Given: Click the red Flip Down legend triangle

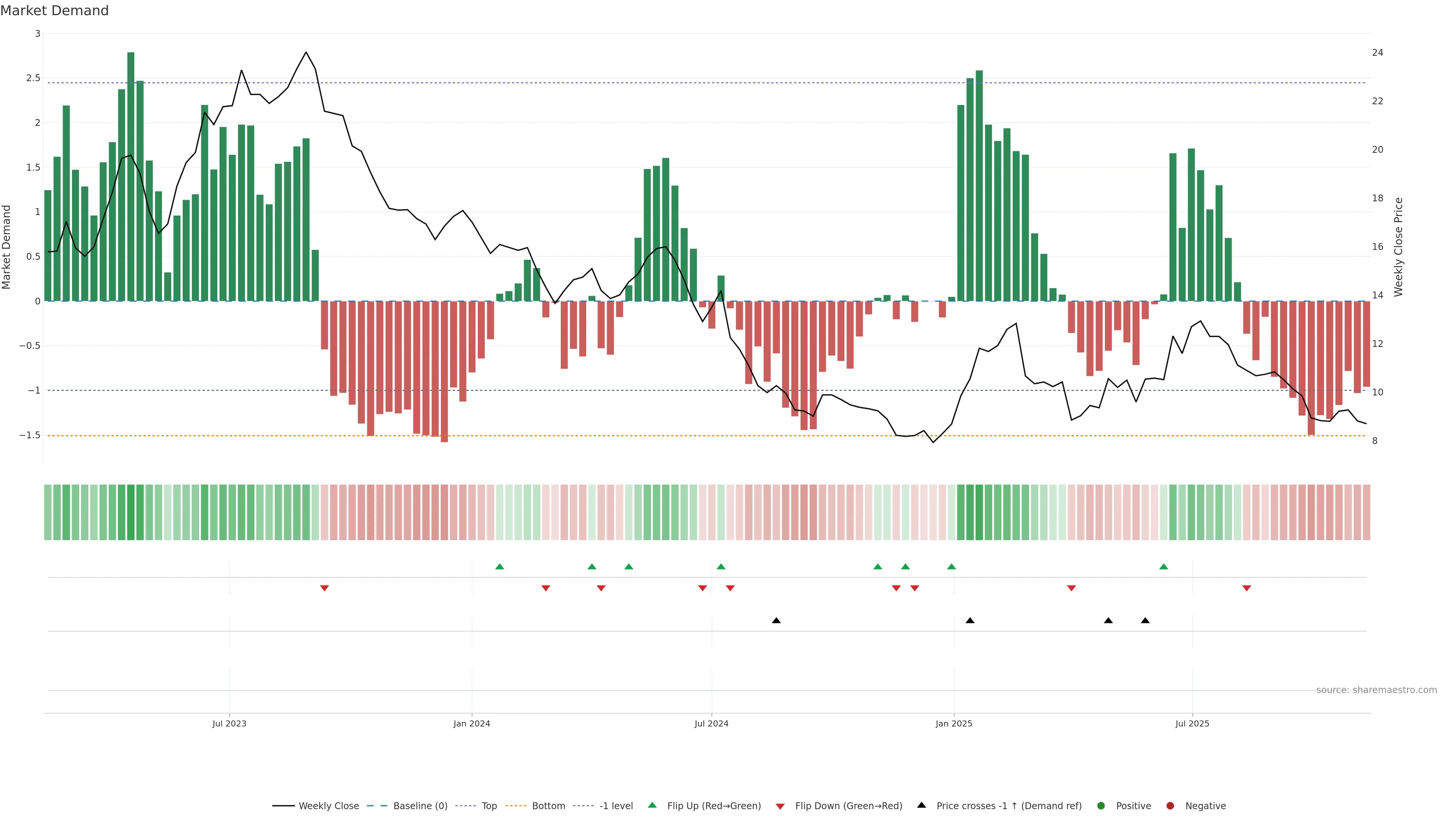Looking at the screenshot, I should [x=780, y=806].
